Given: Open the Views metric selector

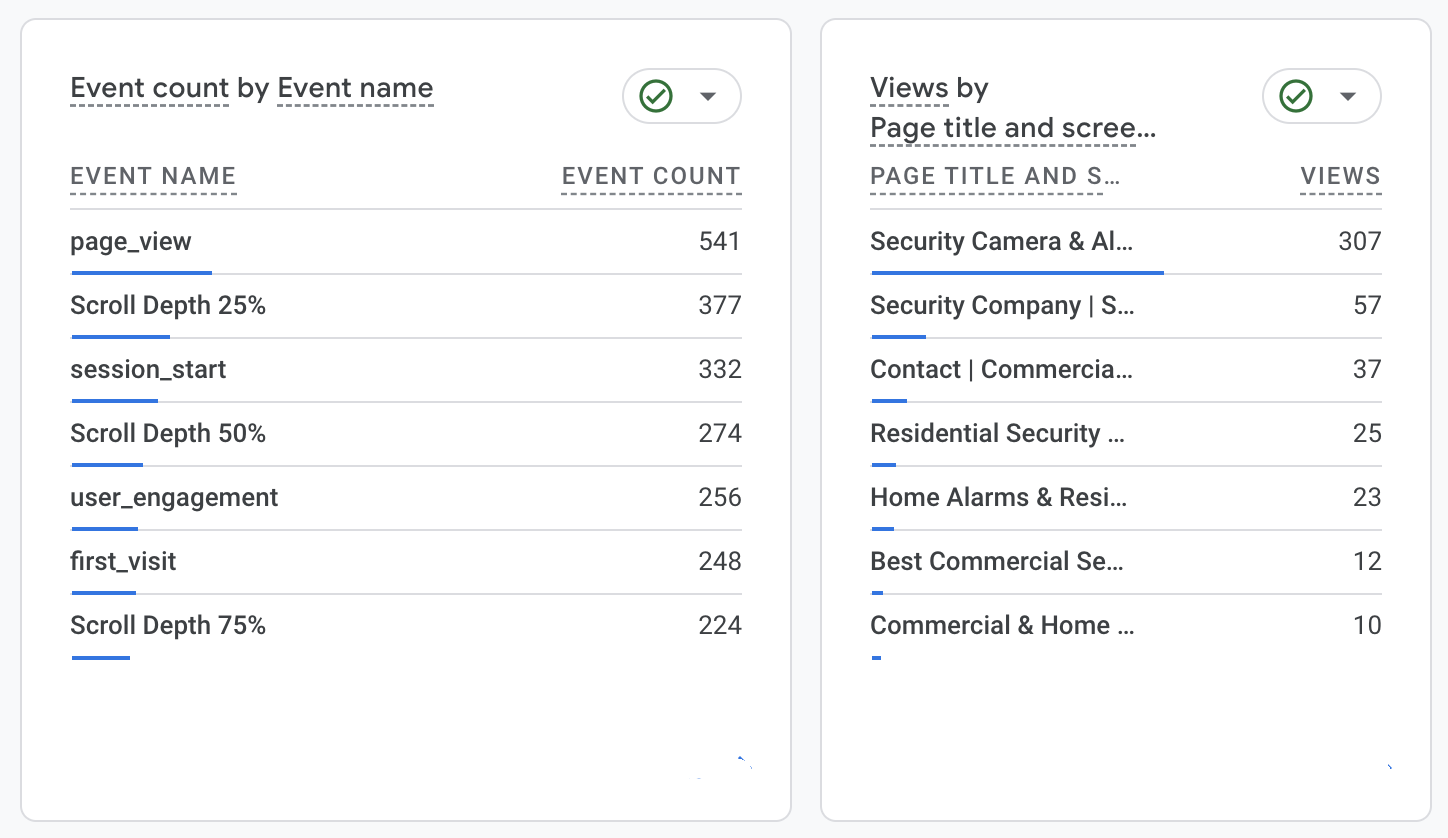Looking at the screenshot, I should (909, 89).
